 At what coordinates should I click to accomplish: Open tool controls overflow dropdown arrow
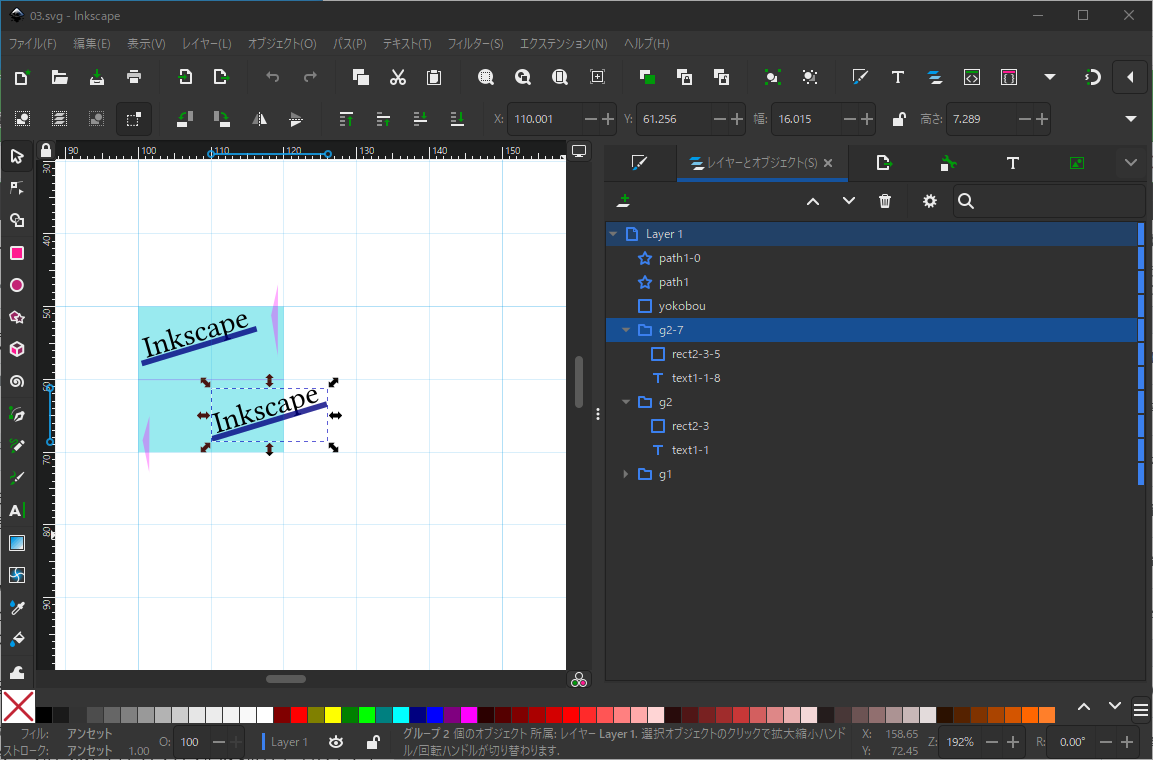point(1131,119)
